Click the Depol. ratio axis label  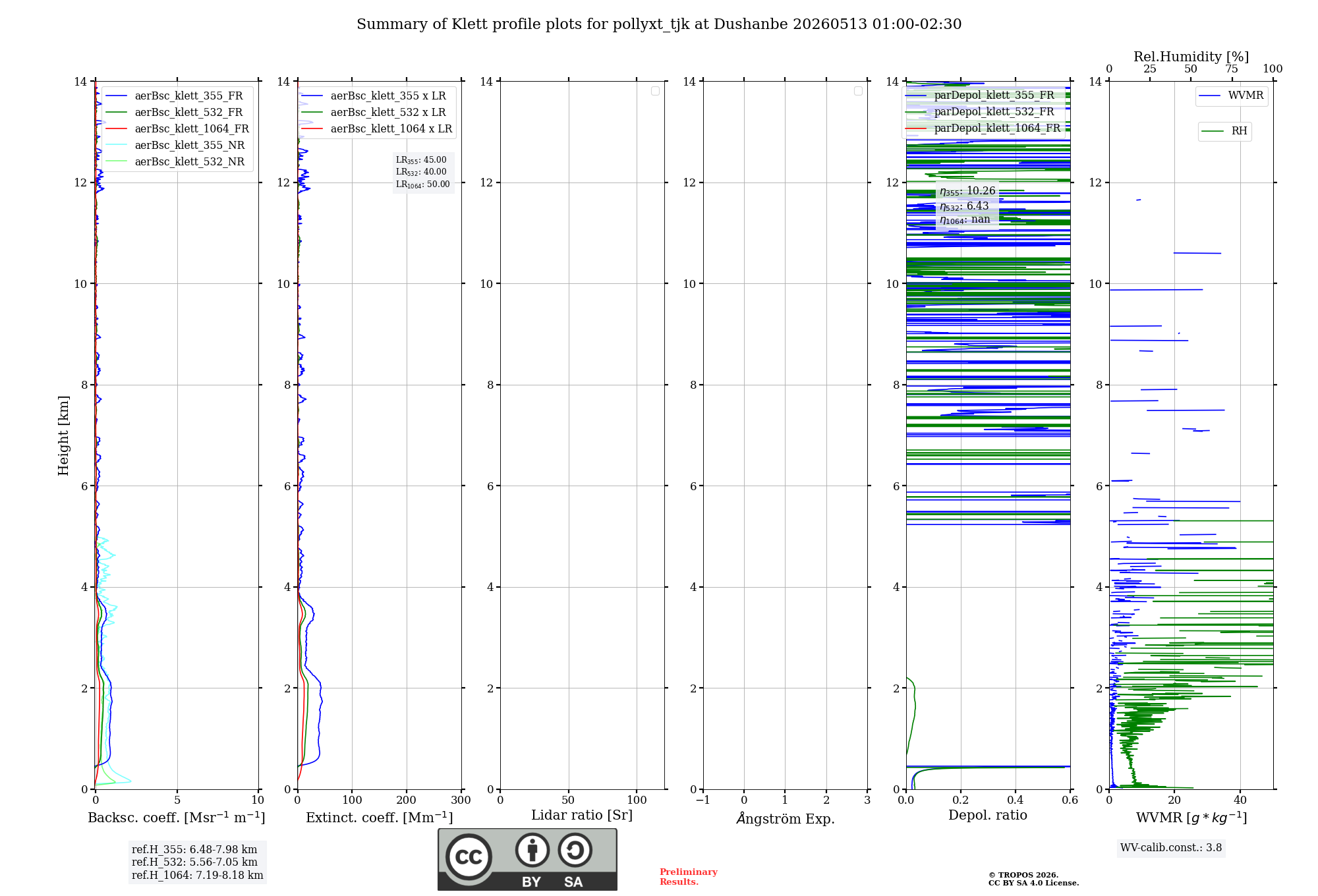click(988, 816)
